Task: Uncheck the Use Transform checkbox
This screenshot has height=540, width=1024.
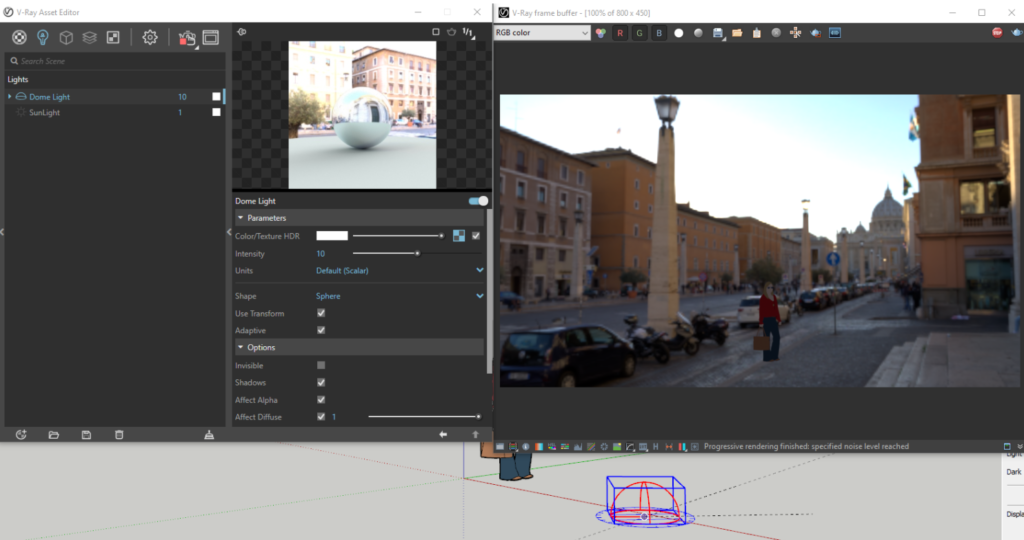Action: click(x=321, y=313)
